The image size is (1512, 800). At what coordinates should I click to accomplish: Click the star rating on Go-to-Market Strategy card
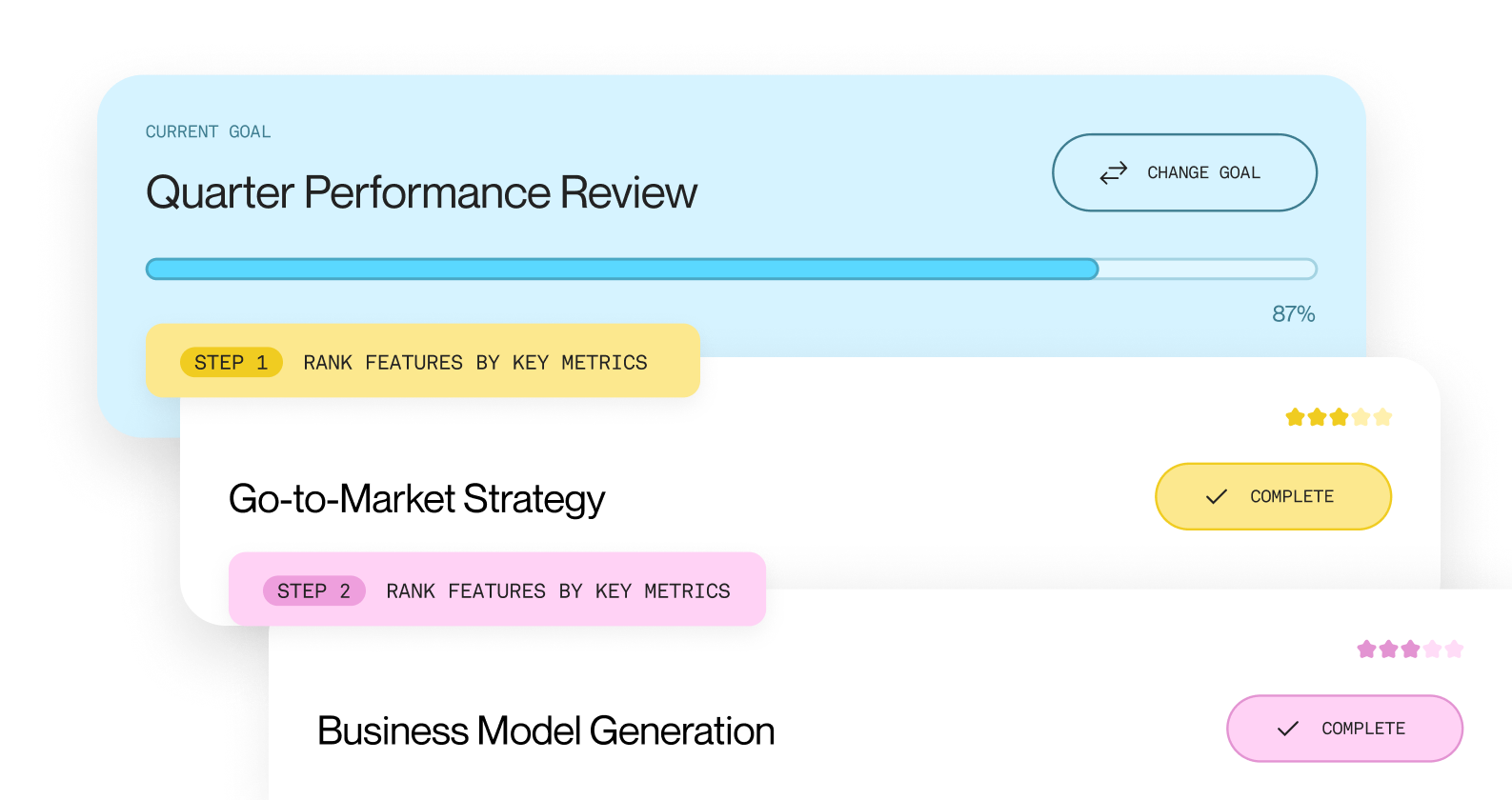[x=1339, y=417]
